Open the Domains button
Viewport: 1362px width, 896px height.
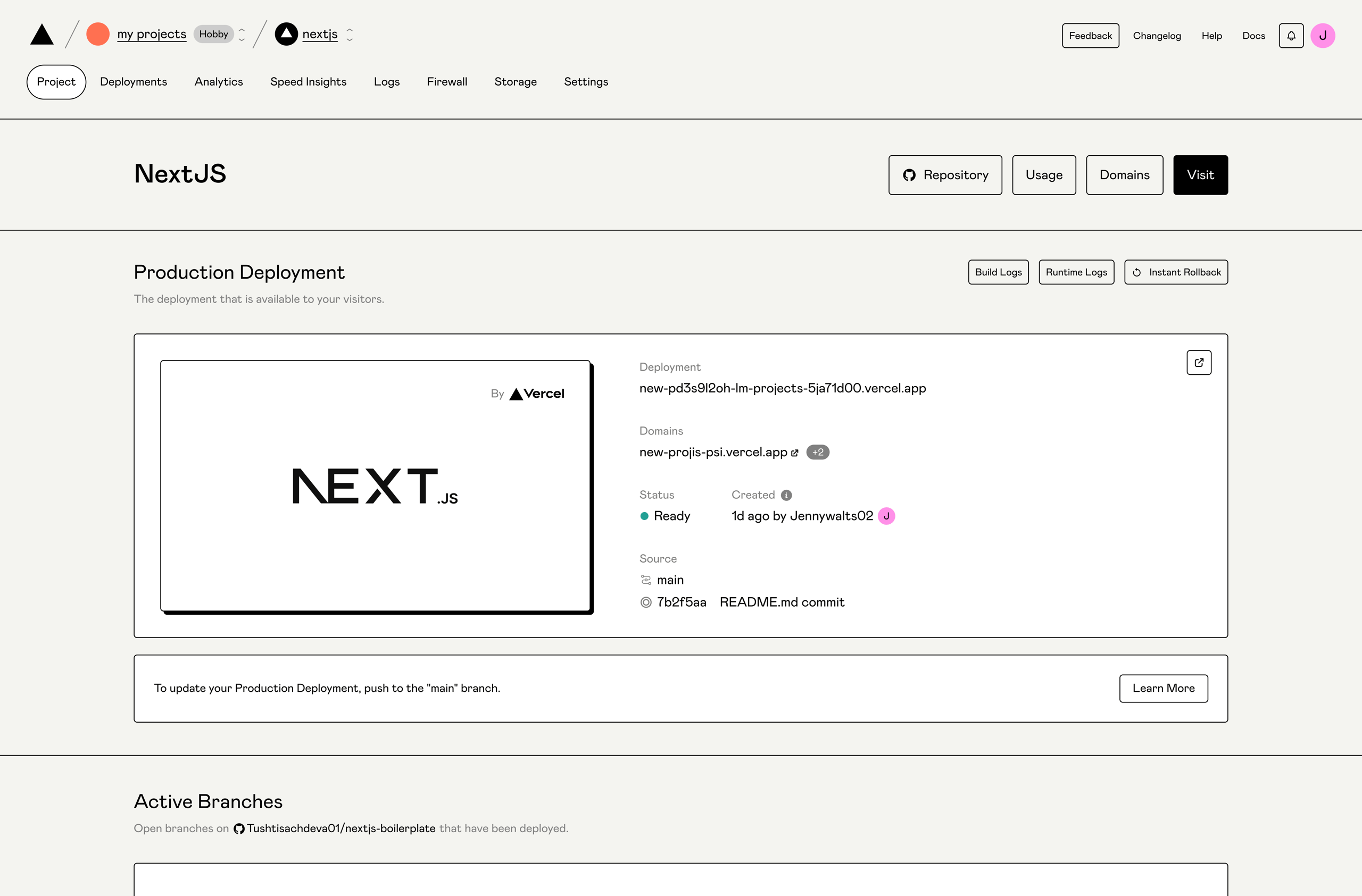(1125, 175)
